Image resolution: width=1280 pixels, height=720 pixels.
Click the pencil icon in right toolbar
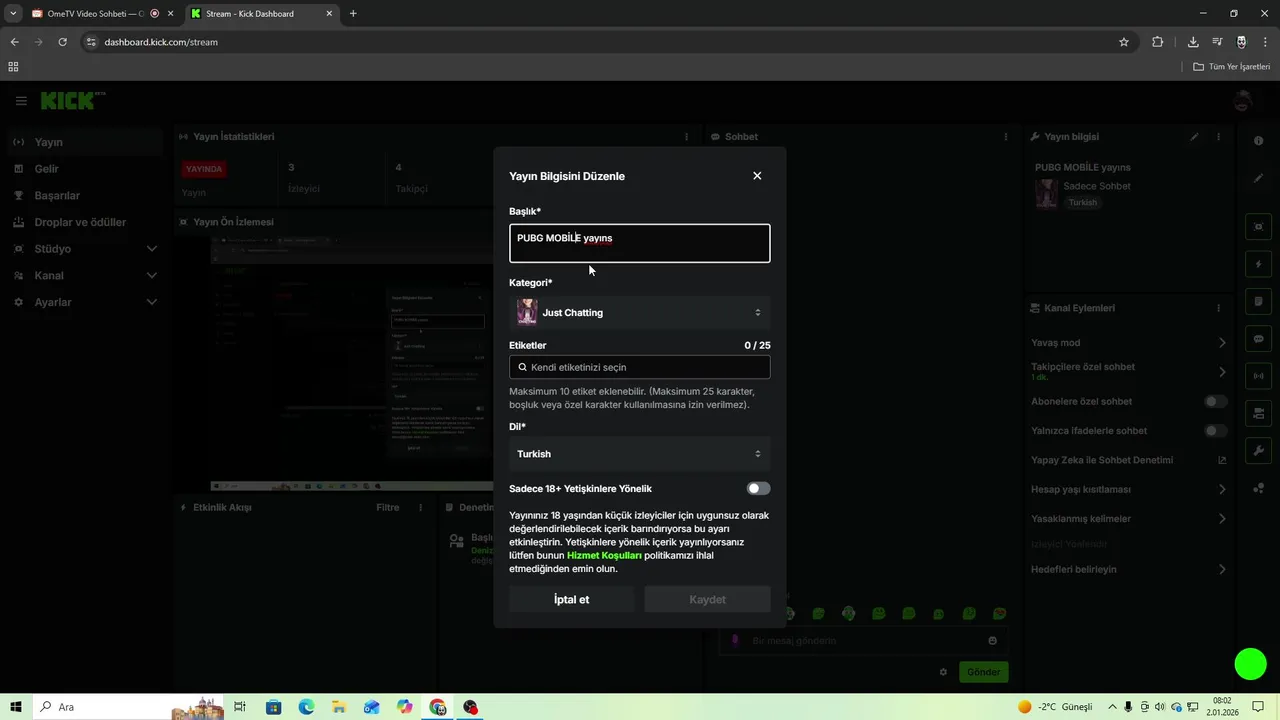[1259, 178]
